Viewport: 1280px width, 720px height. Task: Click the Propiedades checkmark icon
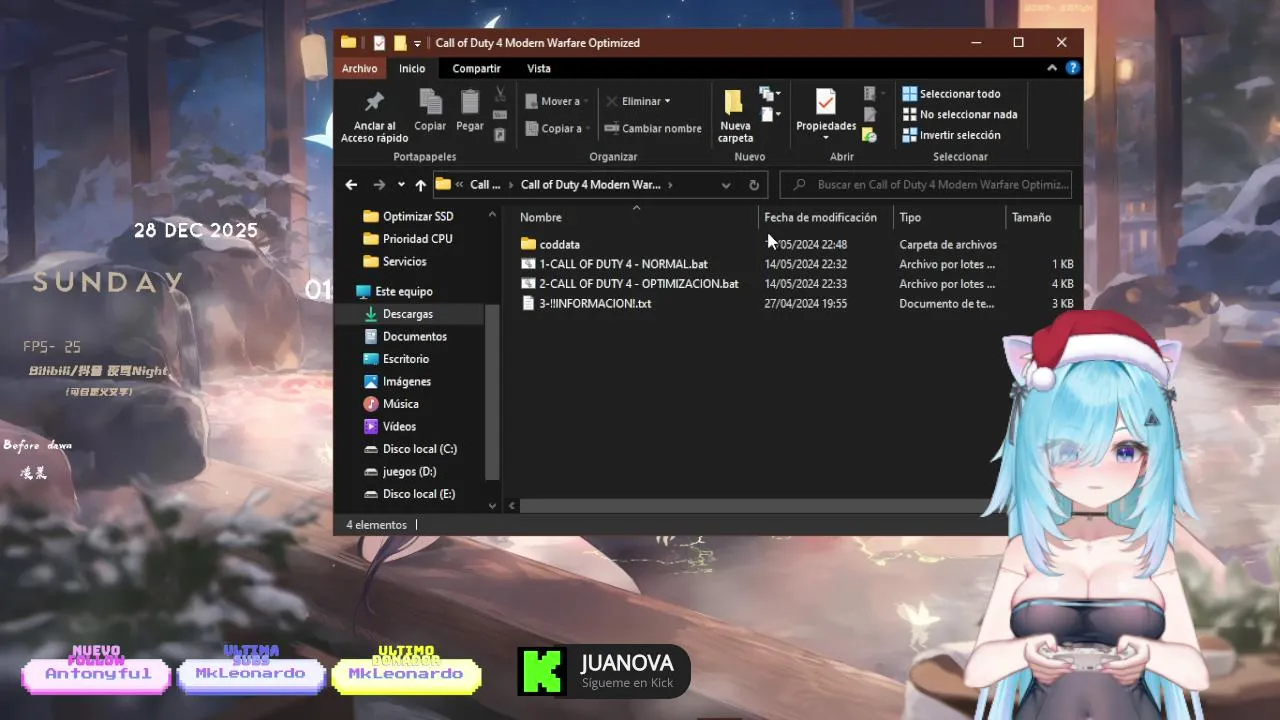coord(826,102)
